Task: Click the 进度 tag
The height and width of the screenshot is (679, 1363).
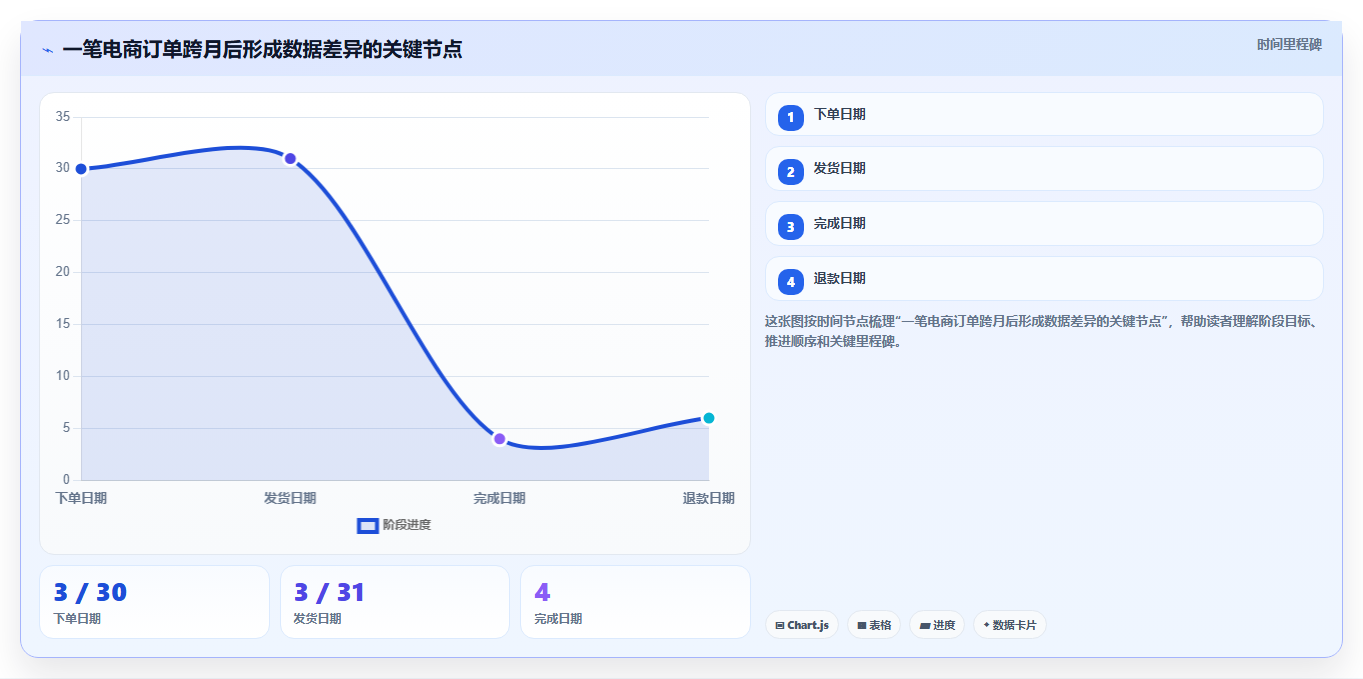Action: pyautogui.click(x=937, y=625)
